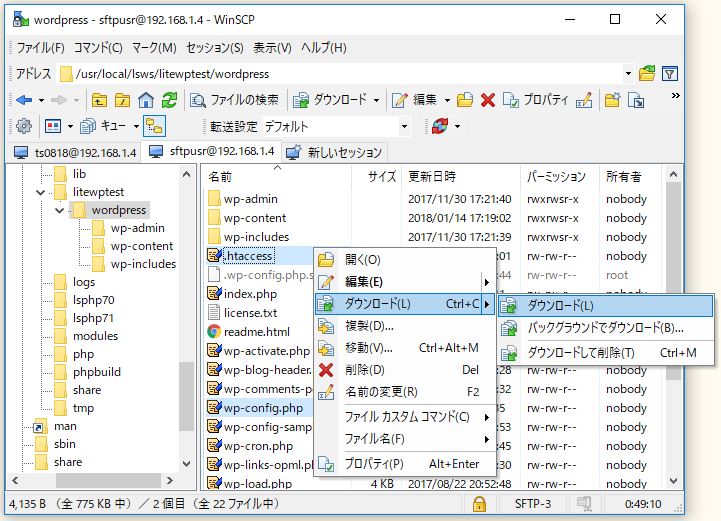721x521 pixels.
Task: Open the back history dropdown arrow
Action: 41,100
